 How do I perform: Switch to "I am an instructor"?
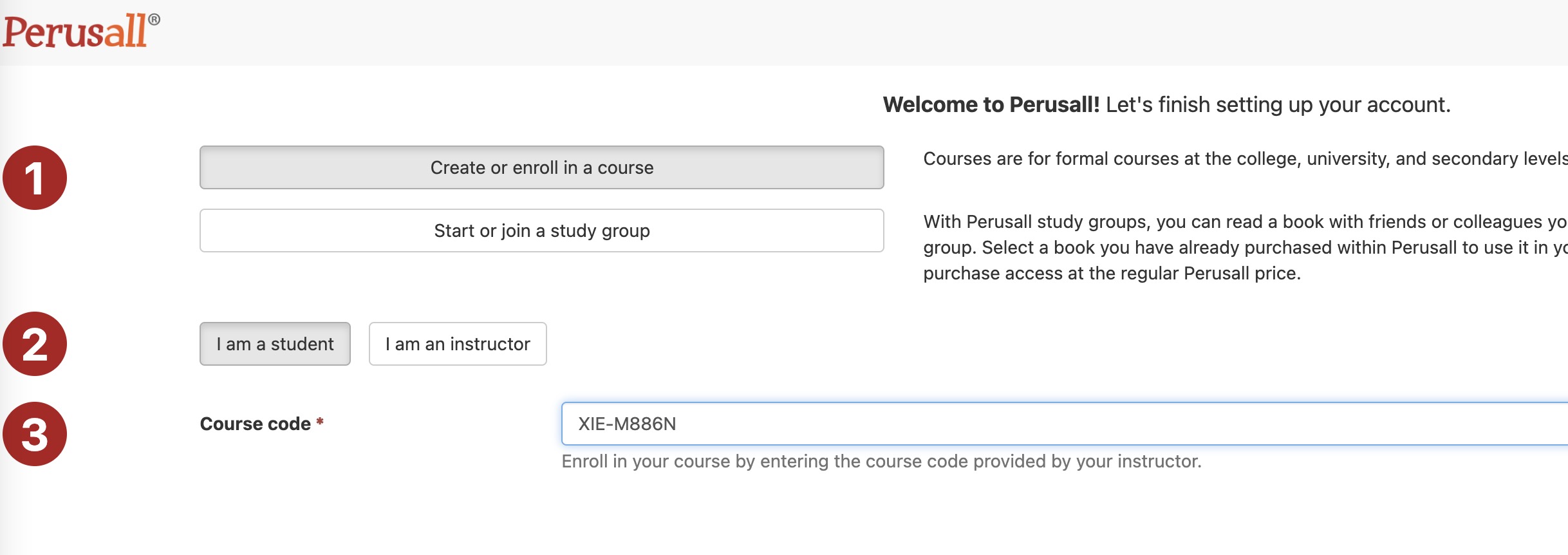pyautogui.click(x=458, y=344)
